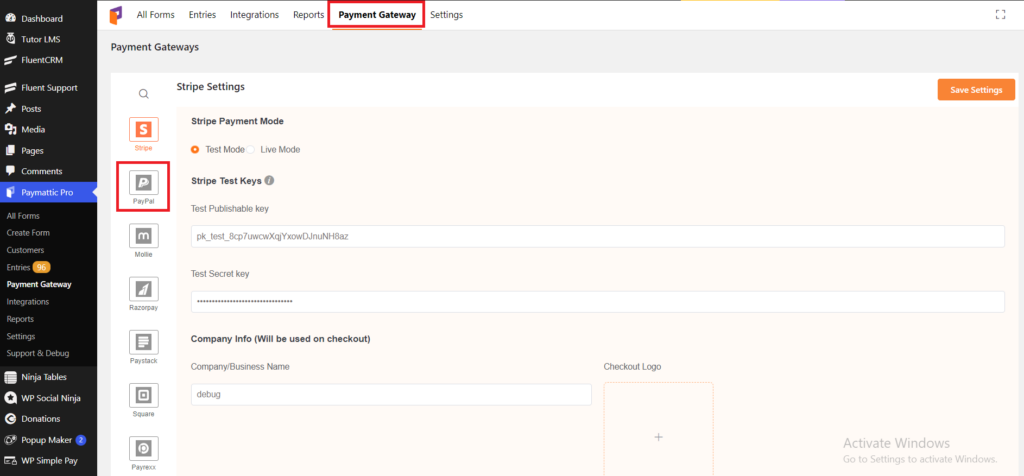
Task: Click the Paymattic logo icon
Action: (116, 15)
